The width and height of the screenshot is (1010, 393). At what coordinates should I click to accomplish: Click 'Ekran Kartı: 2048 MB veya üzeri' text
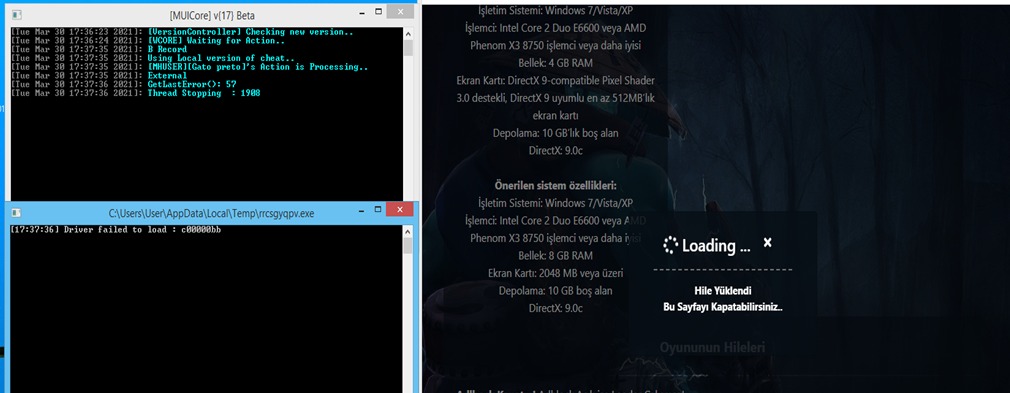click(555, 273)
